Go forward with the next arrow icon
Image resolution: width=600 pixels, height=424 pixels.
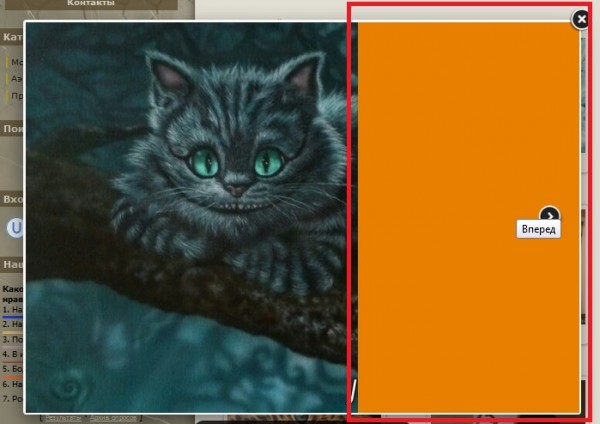pyautogui.click(x=549, y=214)
